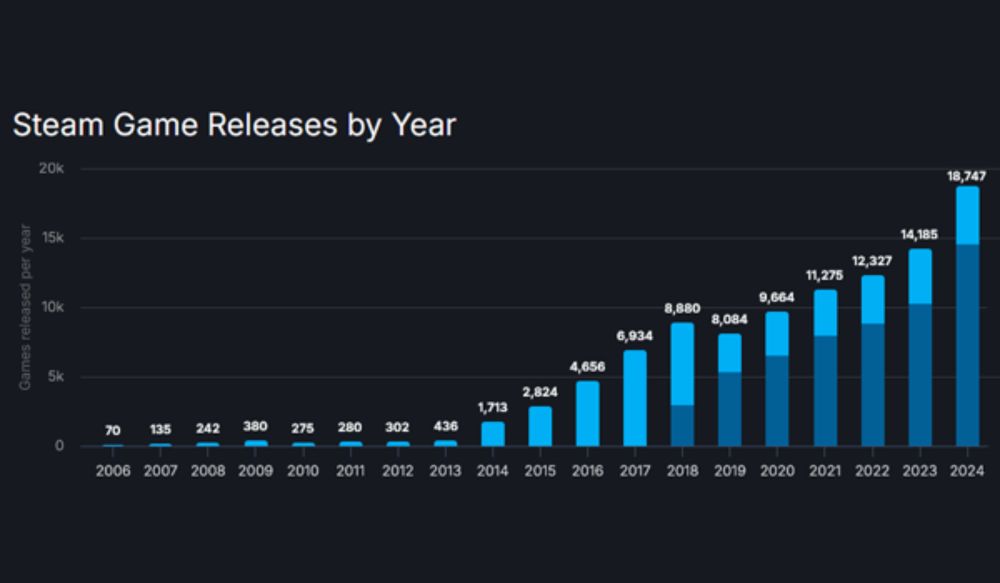Select the 2022 bar's light blue segment
Image resolution: width=1000 pixels, height=583 pixels.
[x=872, y=300]
